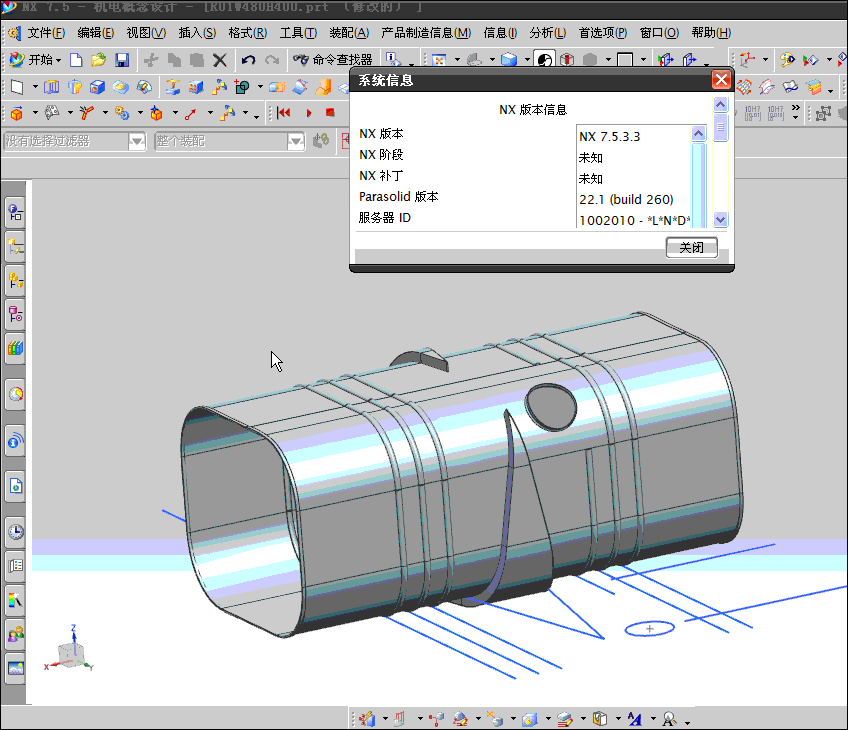
Task: Toggle the red play arrow animation button
Action: (x=309, y=113)
